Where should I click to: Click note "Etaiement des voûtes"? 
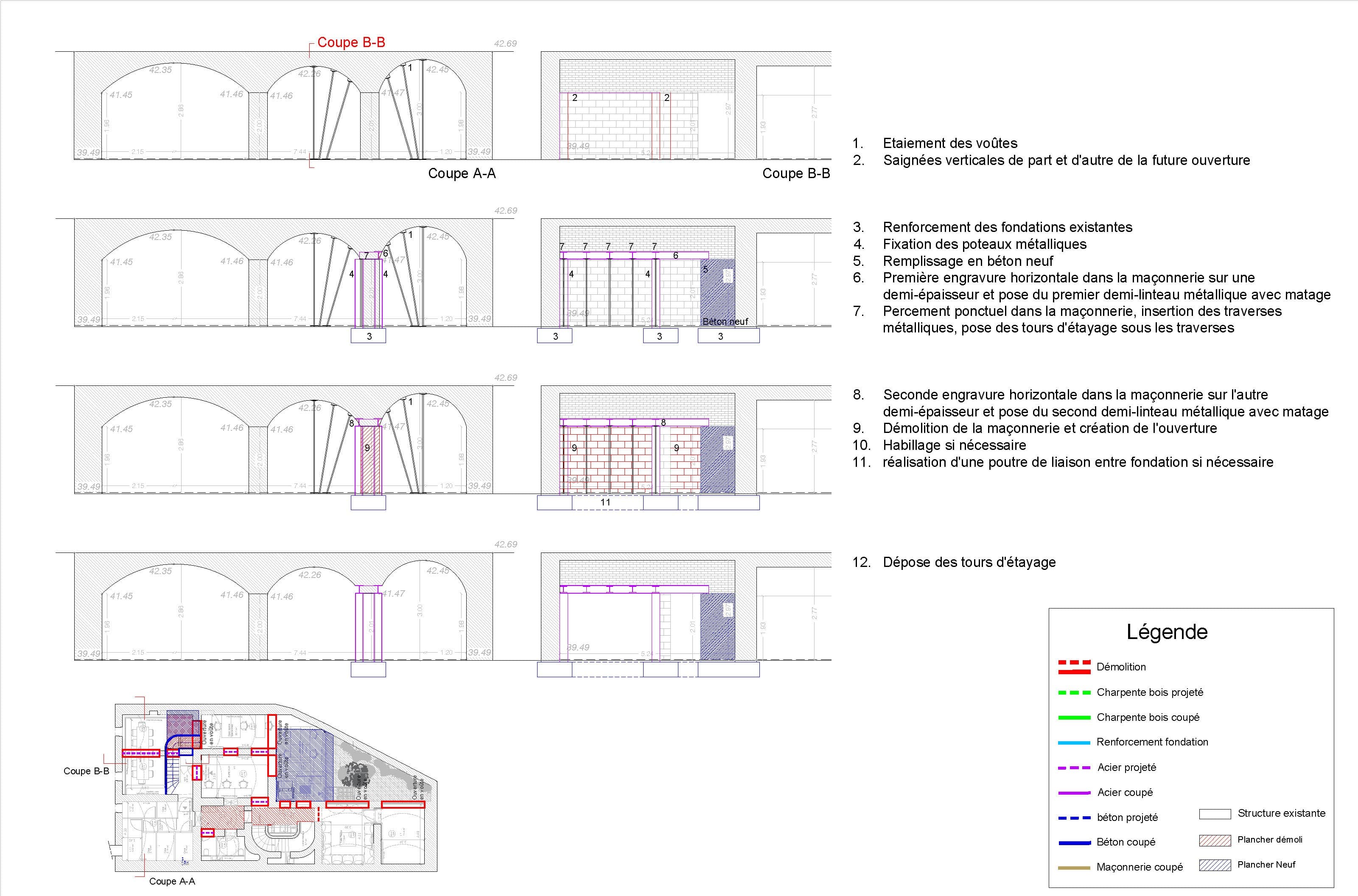[950, 143]
